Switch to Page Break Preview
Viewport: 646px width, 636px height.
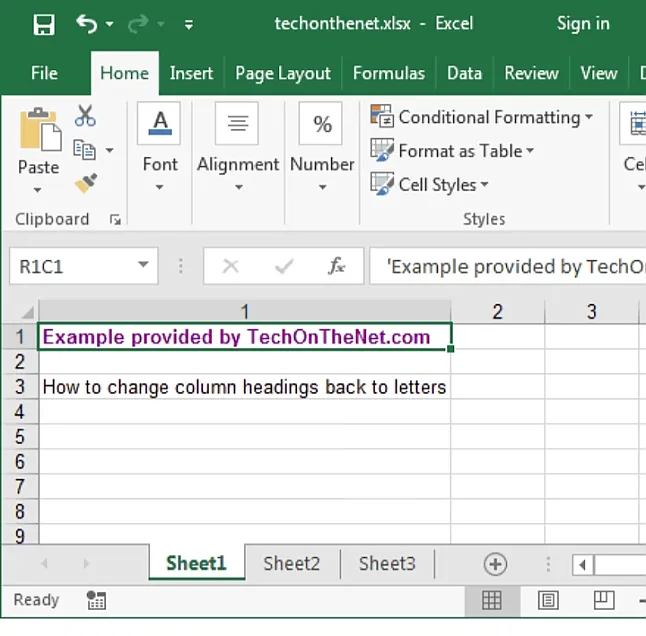604,600
